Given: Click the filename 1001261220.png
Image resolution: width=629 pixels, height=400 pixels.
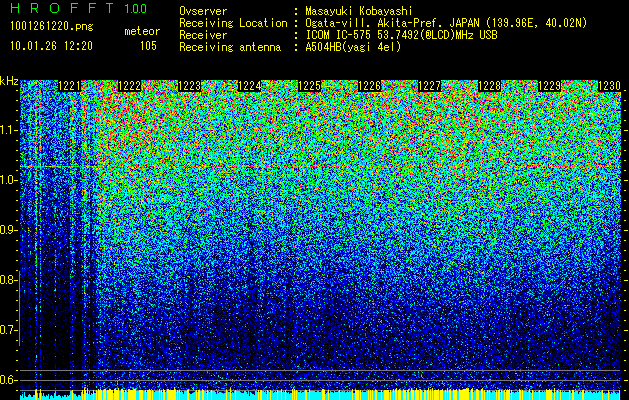Looking at the screenshot, I should pos(52,26).
